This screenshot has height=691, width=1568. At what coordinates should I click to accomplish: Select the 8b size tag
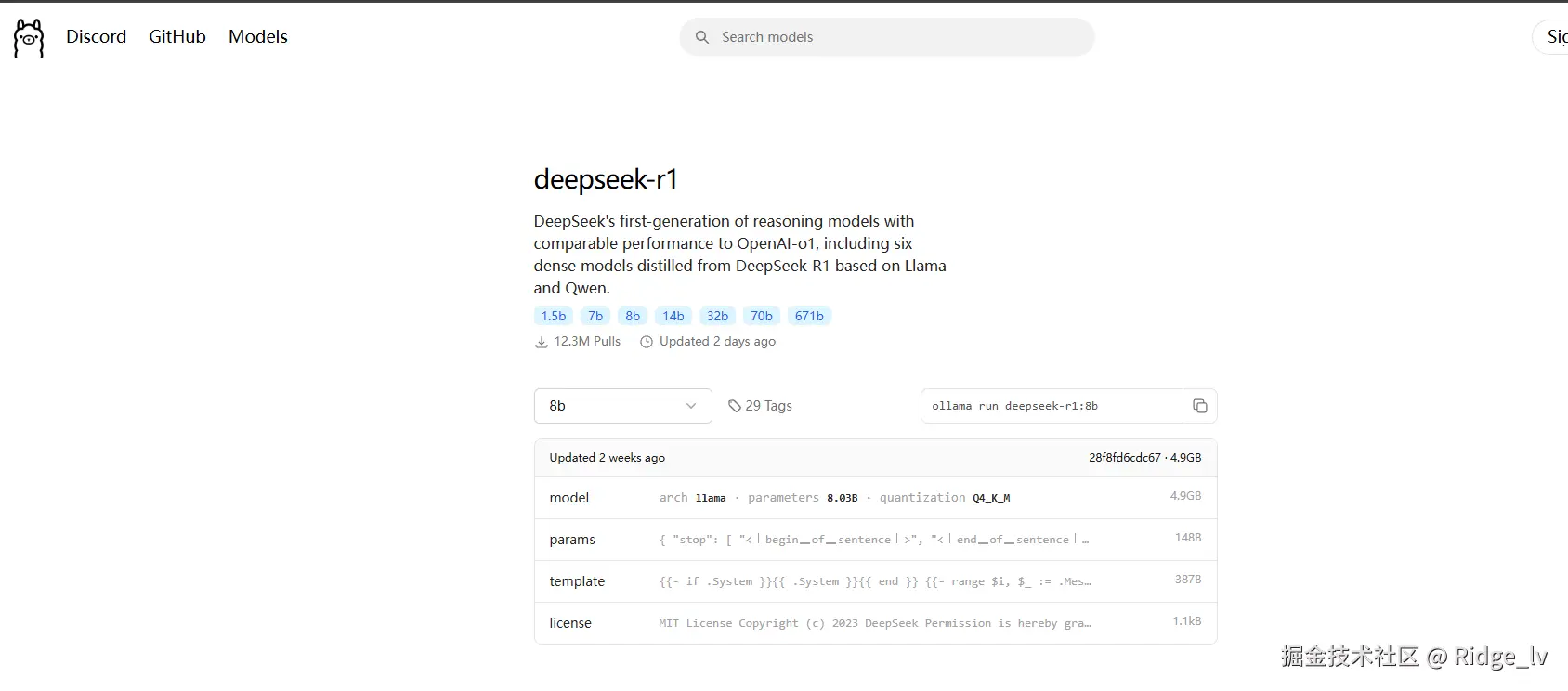pyautogui.click(x=633, y=316)
